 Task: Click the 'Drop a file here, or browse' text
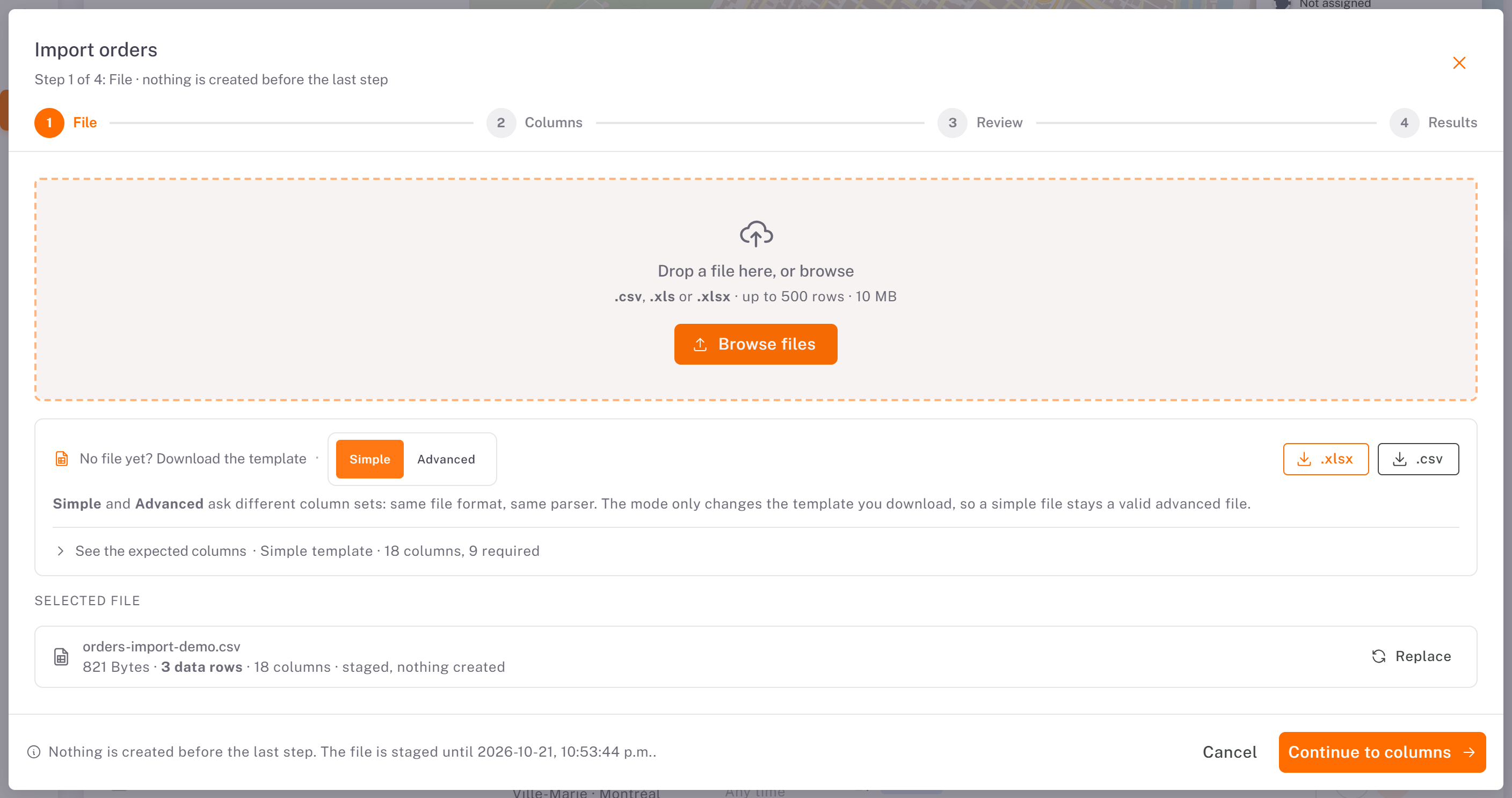click(755, 271)
